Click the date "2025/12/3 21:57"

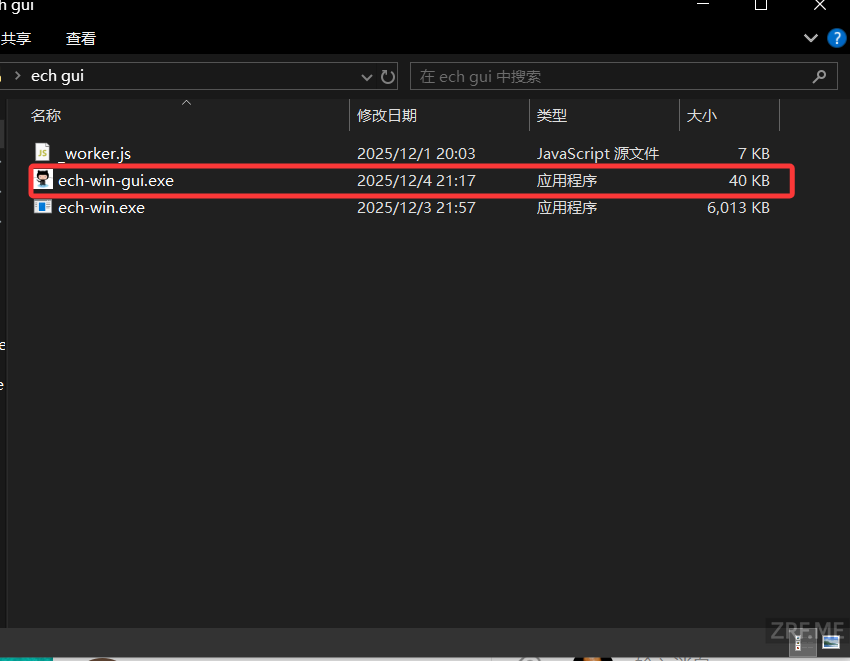[416, 208]
